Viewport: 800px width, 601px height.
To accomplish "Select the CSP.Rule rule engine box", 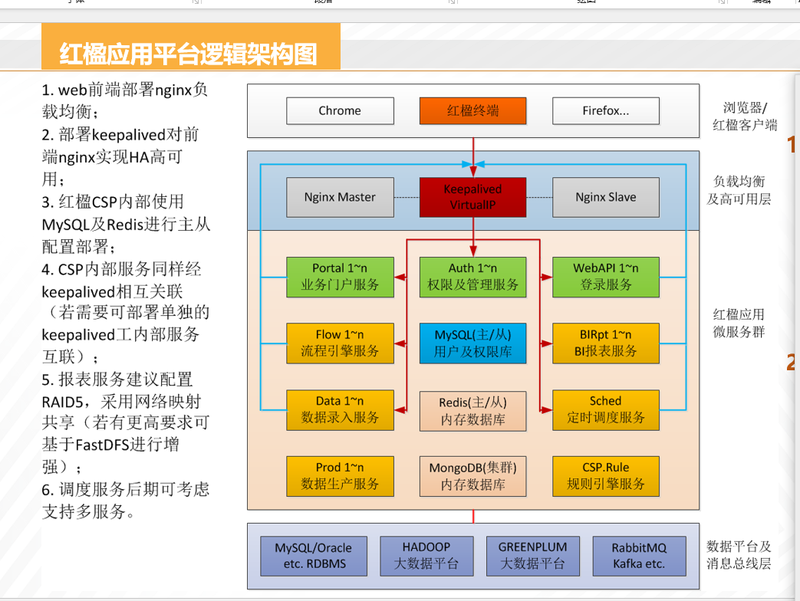I will pyautogui.click(x=606, y=477).
